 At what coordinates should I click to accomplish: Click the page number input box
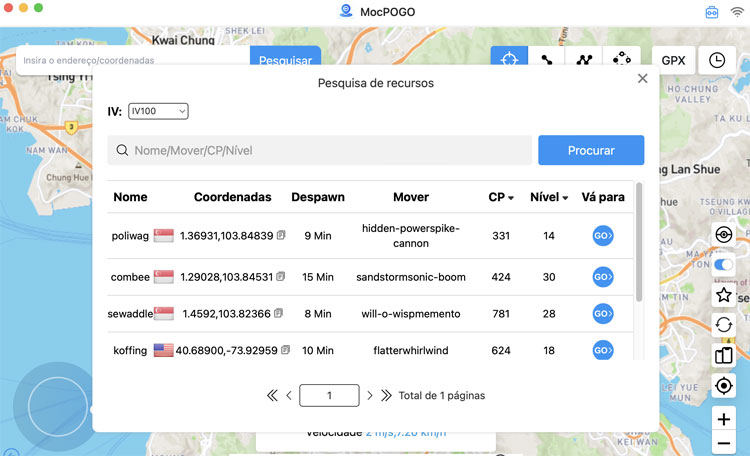(x=328, y=395)
